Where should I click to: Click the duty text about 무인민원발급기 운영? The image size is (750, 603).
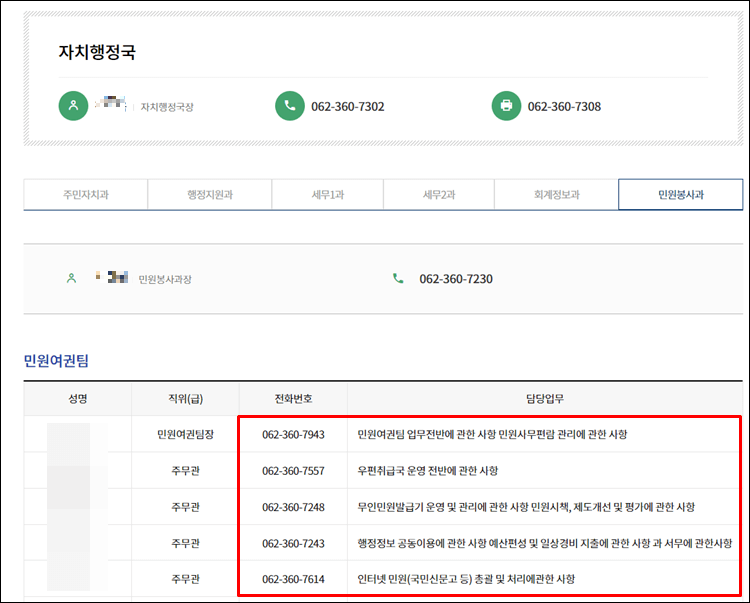pyautogui.click(x=526, y=507)
